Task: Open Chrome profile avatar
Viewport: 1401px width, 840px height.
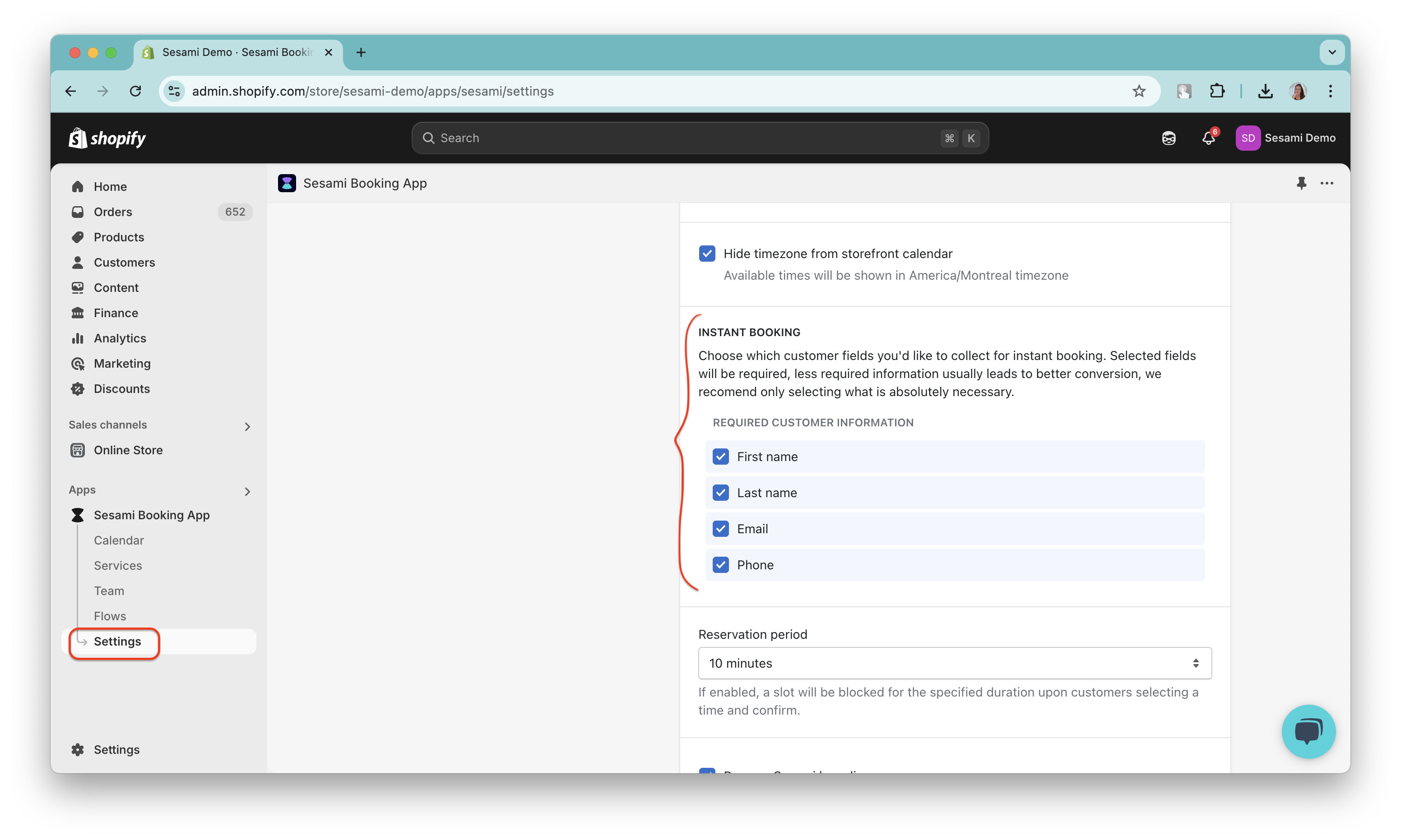Action: click(x=1298, y=91)
